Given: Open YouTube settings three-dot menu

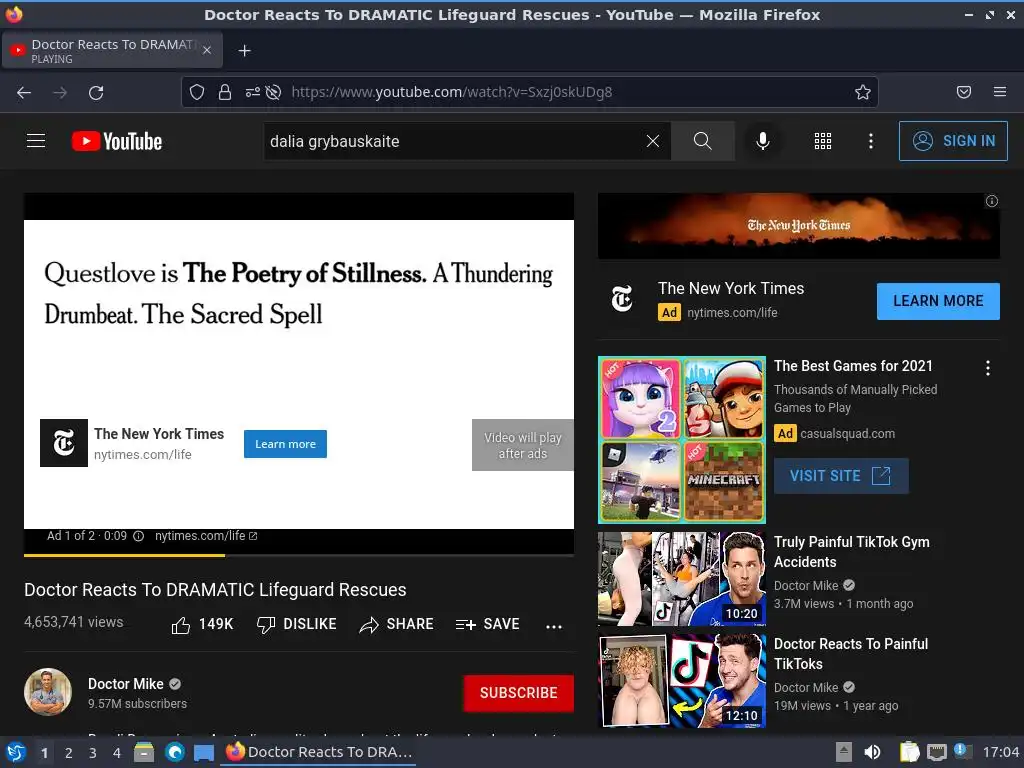Looking at the screenshot, I should pyautogui.click(x=871, y=141).
